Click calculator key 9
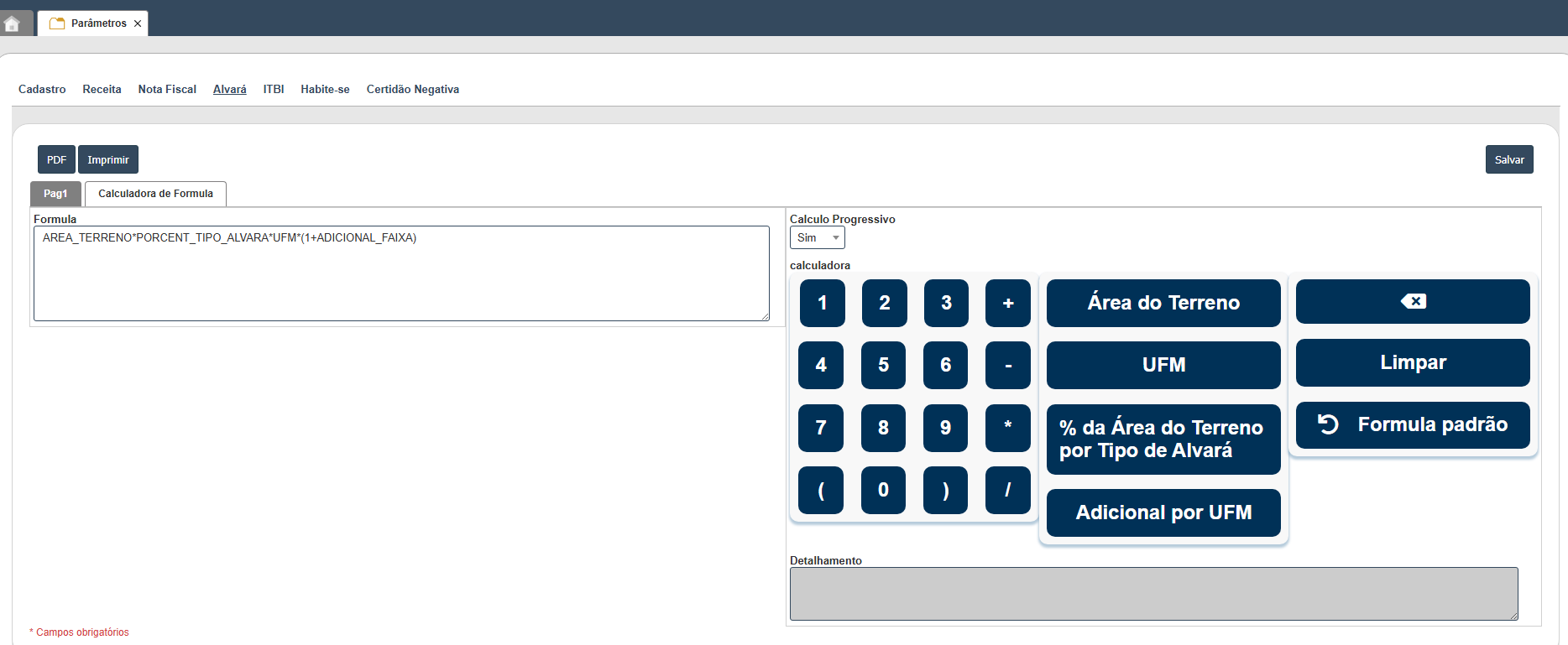Screen dimensions: 1568x645 tap(945, 428)
